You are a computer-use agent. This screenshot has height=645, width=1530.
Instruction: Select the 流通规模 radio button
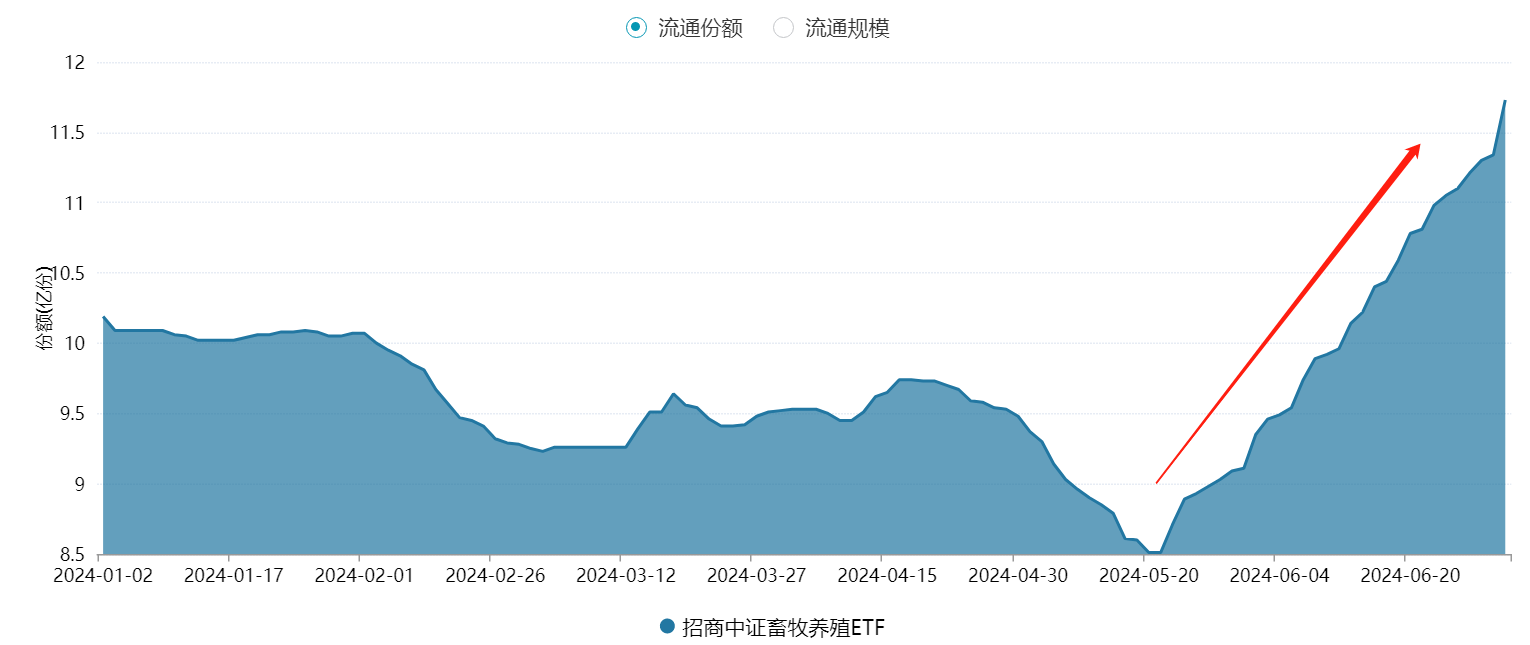coord(783,28)
